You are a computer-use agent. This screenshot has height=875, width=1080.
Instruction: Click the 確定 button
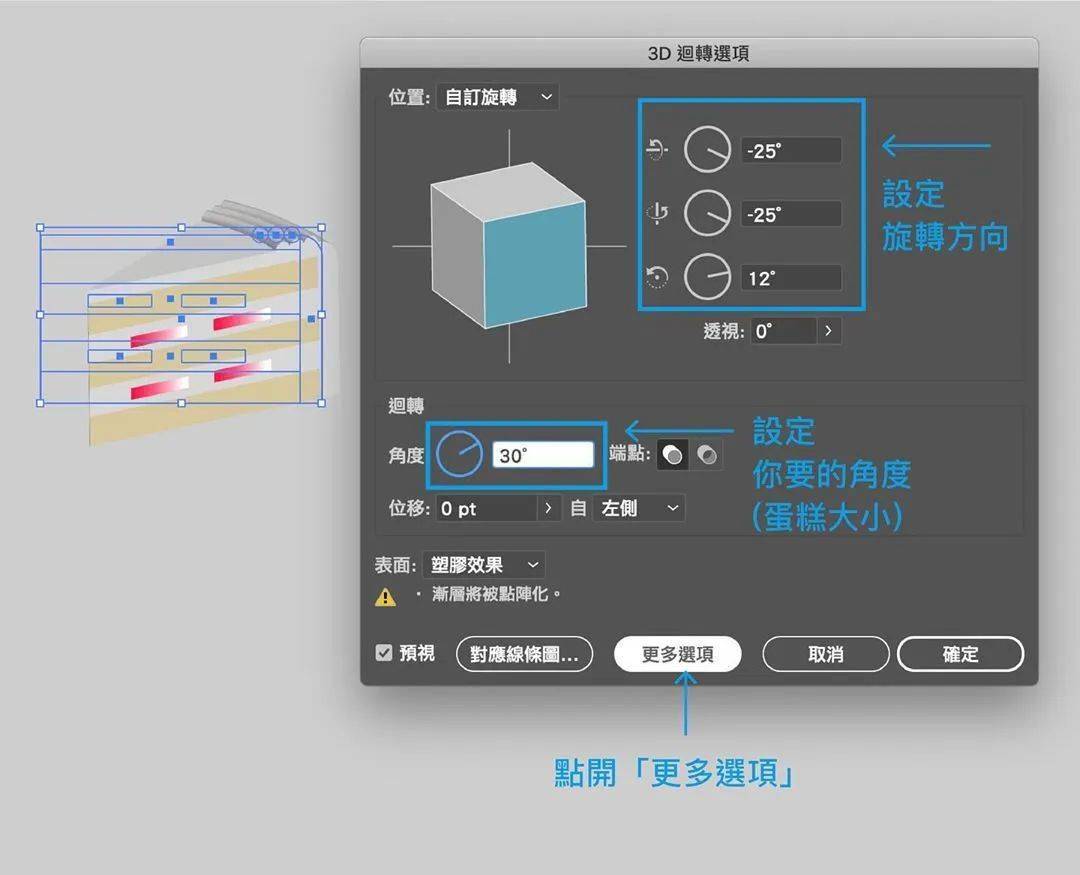[960, 654]
